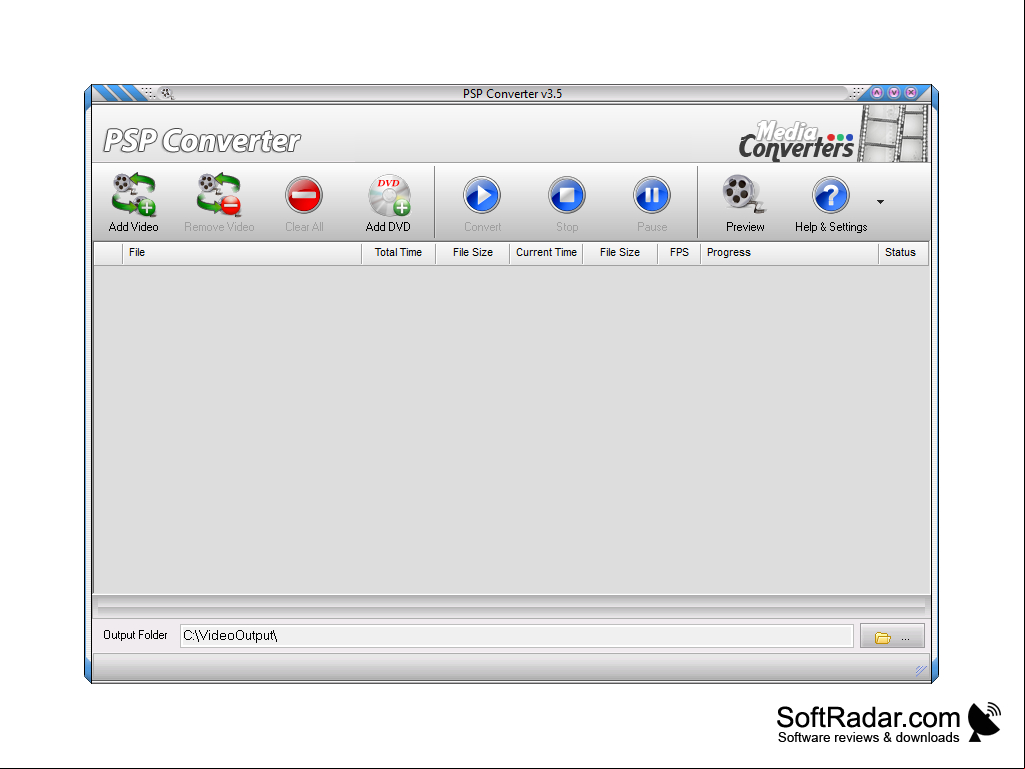Expand the Help & Settings dropdown arrow

881,202
